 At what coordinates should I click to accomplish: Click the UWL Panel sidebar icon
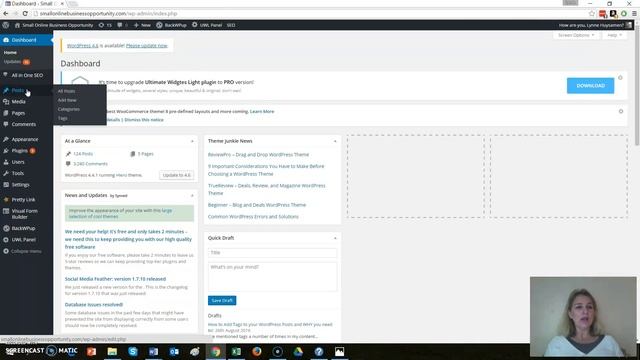tap(6, 240)
